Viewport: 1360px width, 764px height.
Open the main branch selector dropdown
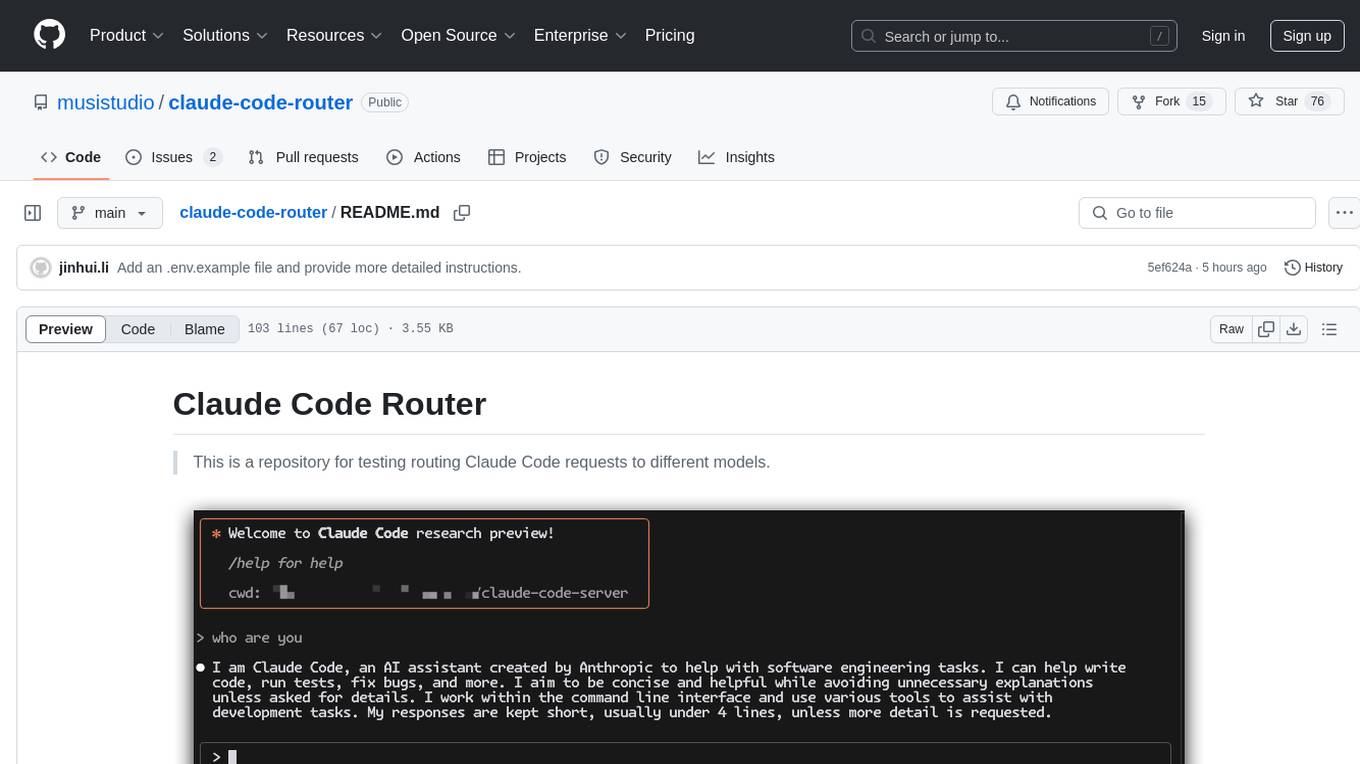tap(110, 213)
